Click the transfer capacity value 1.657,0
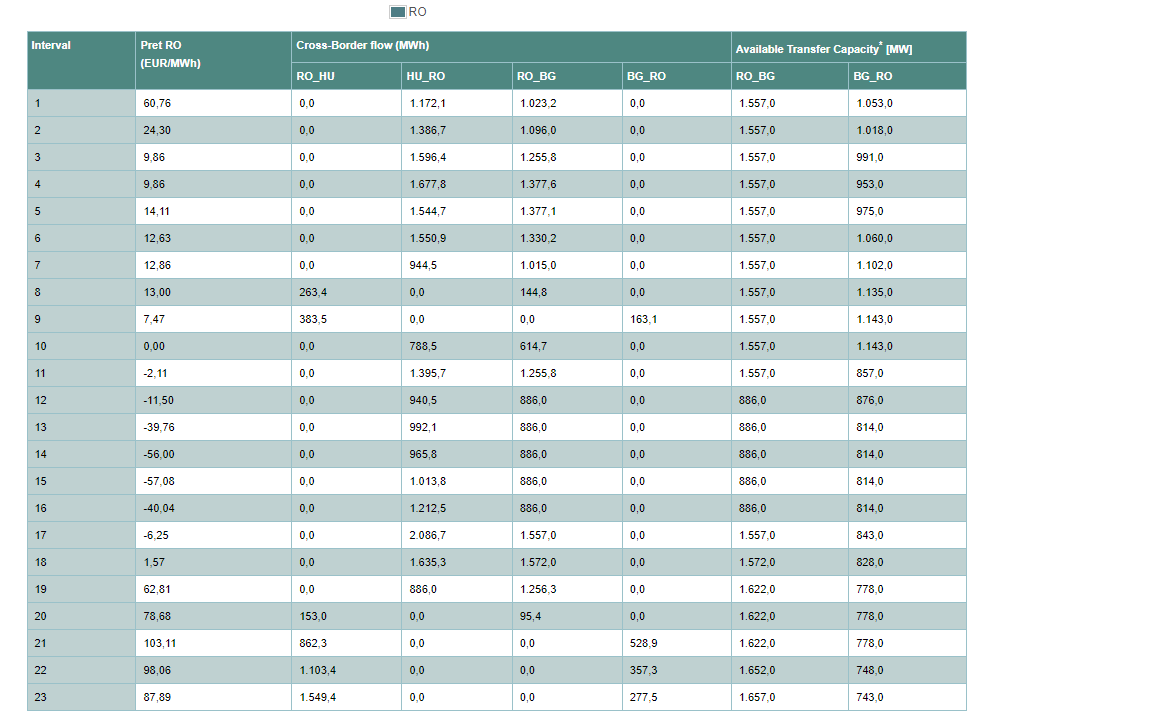Screen dimensions: 1152x711 [x=757, y=697]
